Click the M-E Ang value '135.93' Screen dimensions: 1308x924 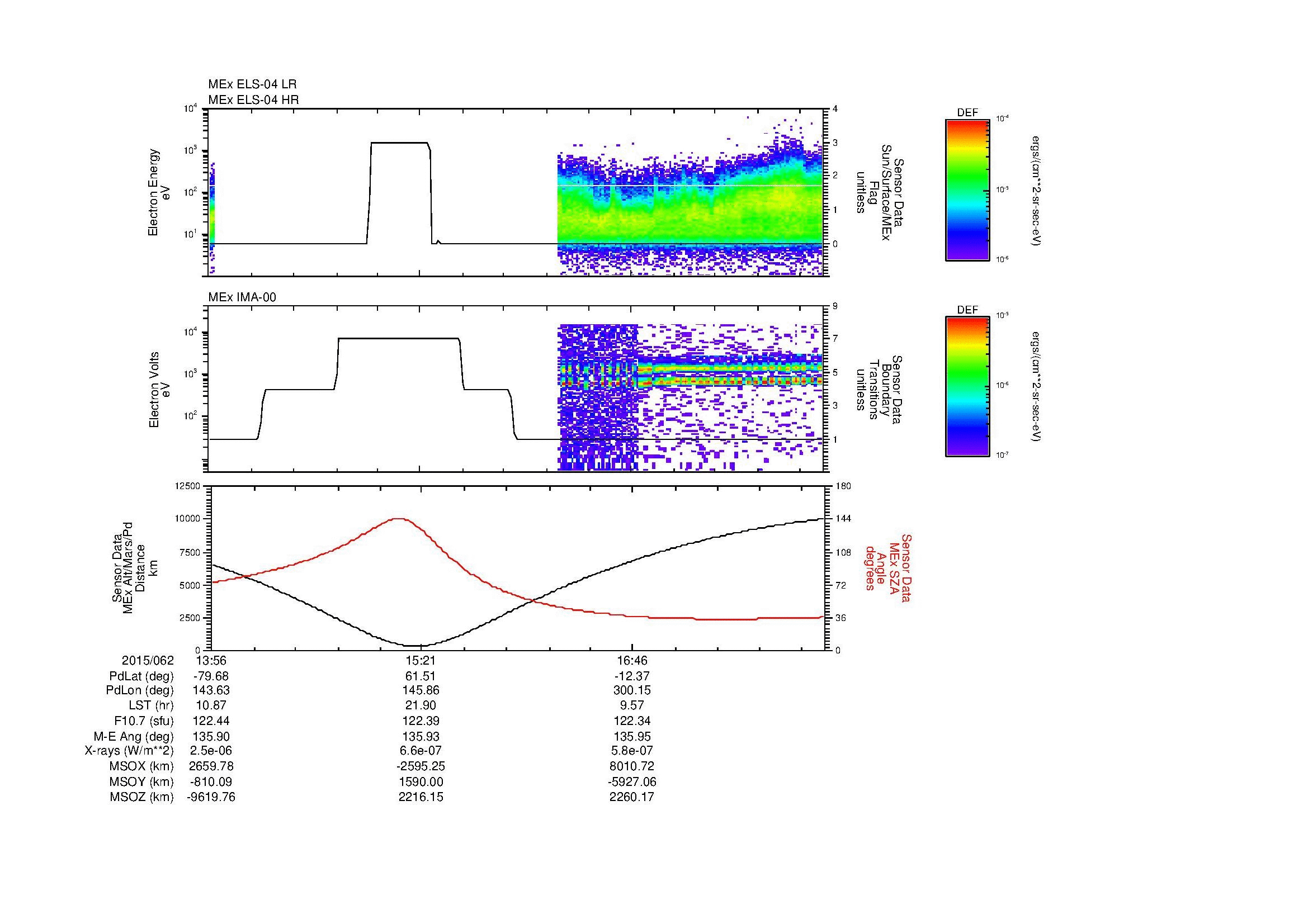pyautogui.click(x=421, y=736)
